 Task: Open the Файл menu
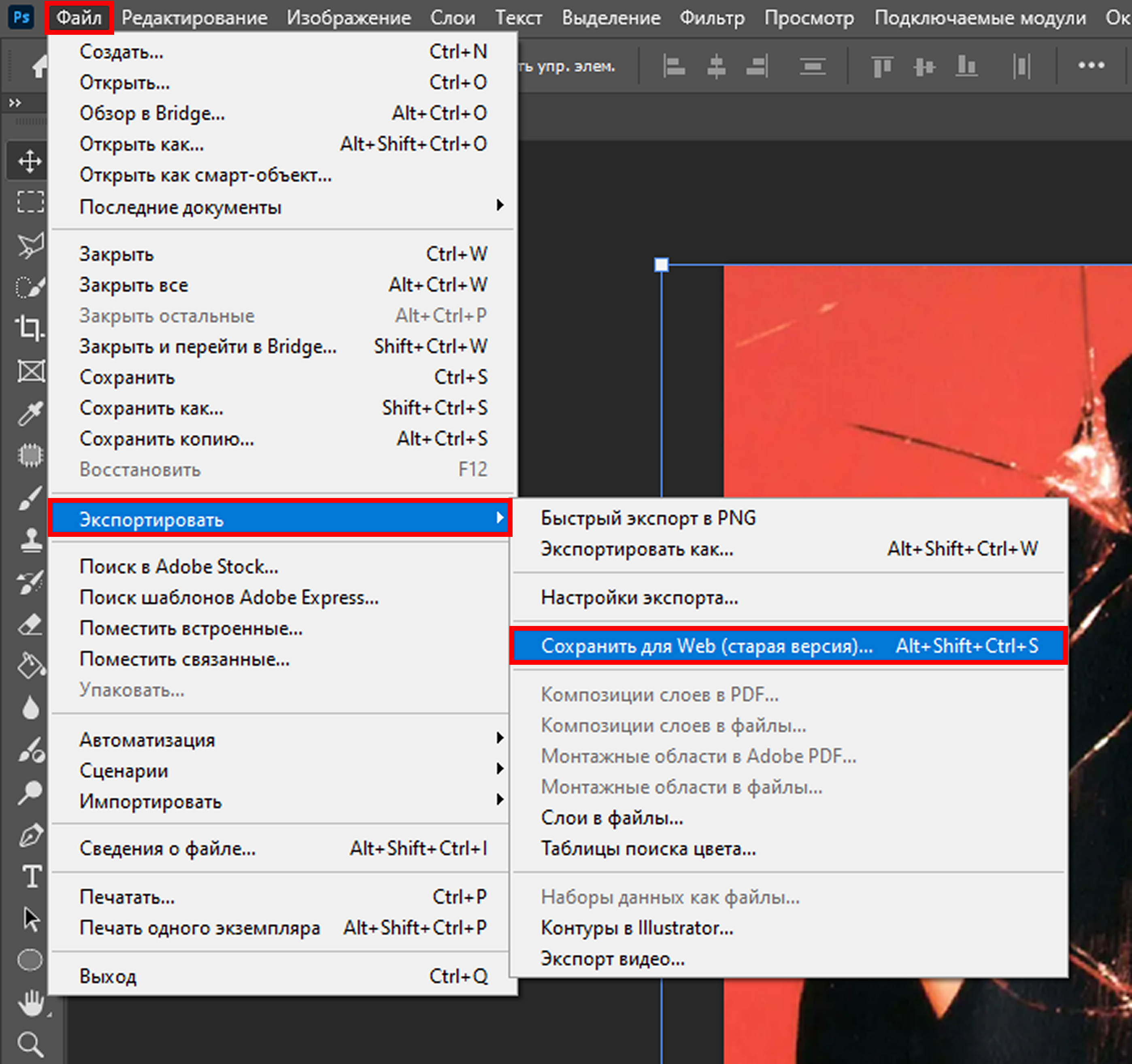(79, 18)
